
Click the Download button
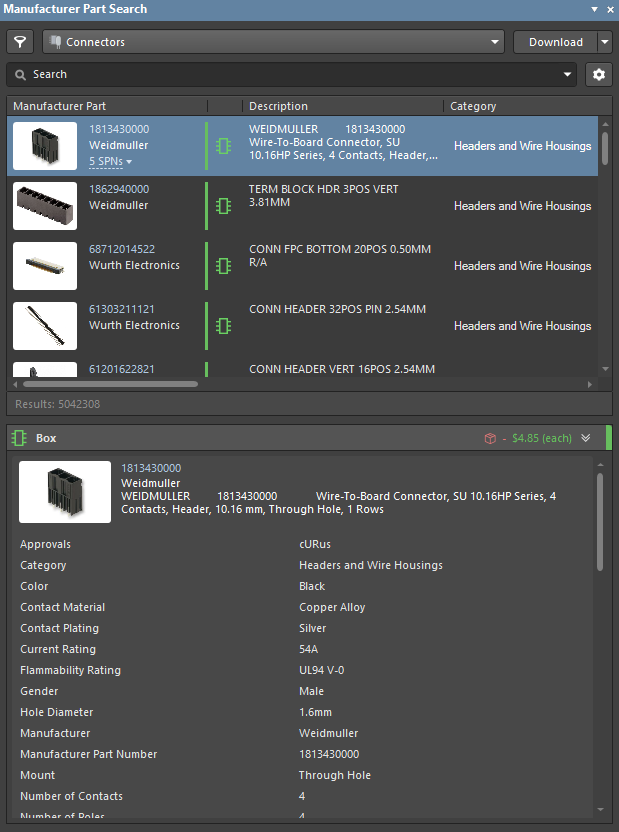(x=555, y=42)
